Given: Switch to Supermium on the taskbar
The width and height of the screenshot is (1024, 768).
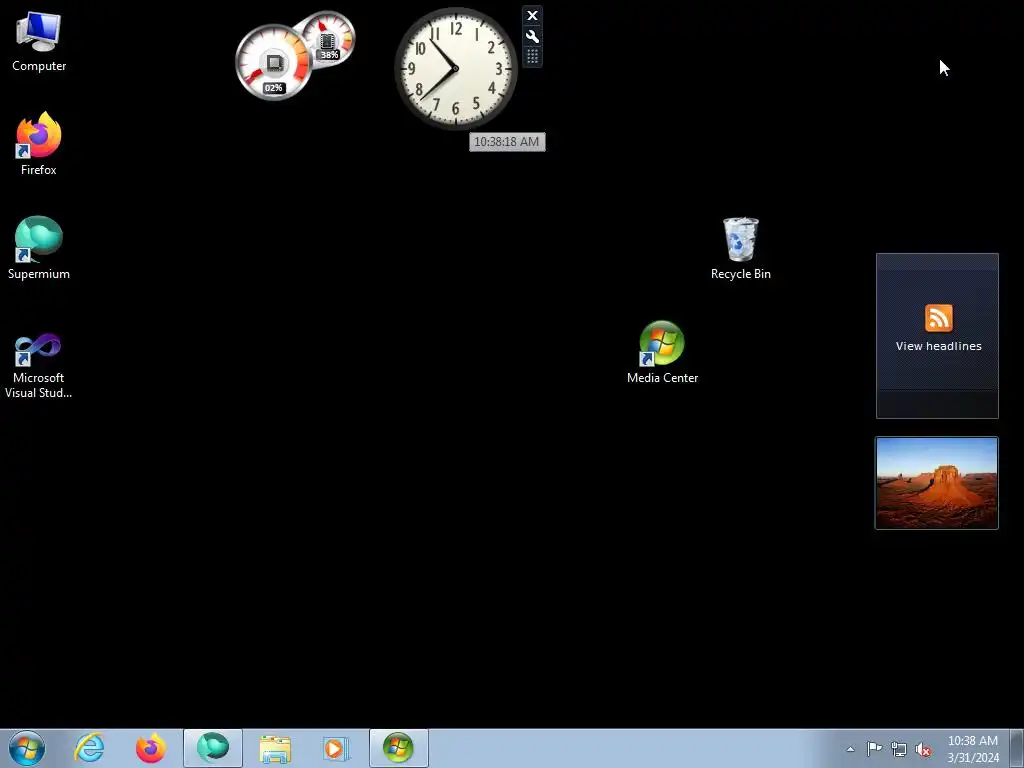Looking at the screenshot, I should 213,748.
